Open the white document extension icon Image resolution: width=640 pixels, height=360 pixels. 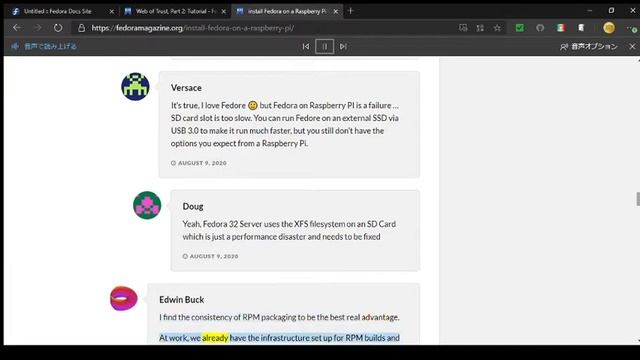[581, 28]
